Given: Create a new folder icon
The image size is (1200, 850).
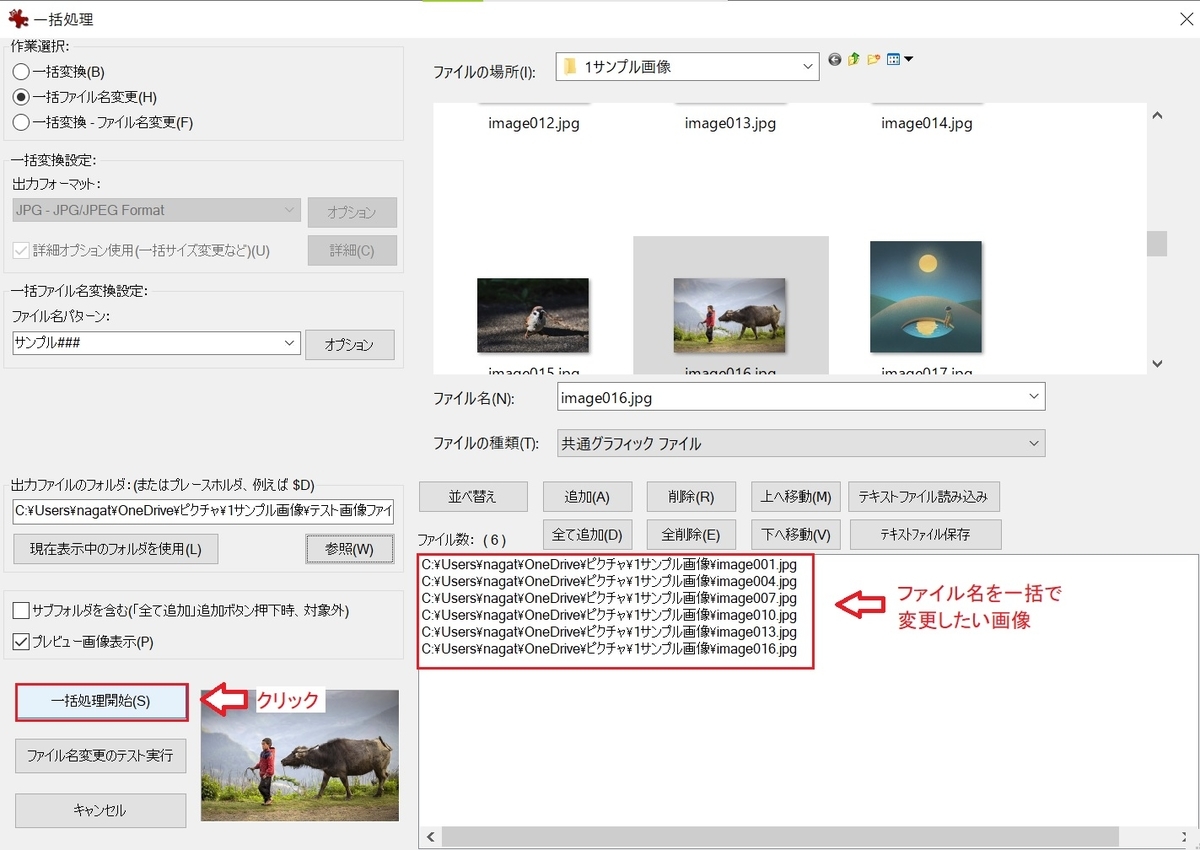Looking at the screenshot, I should (874, 60).
